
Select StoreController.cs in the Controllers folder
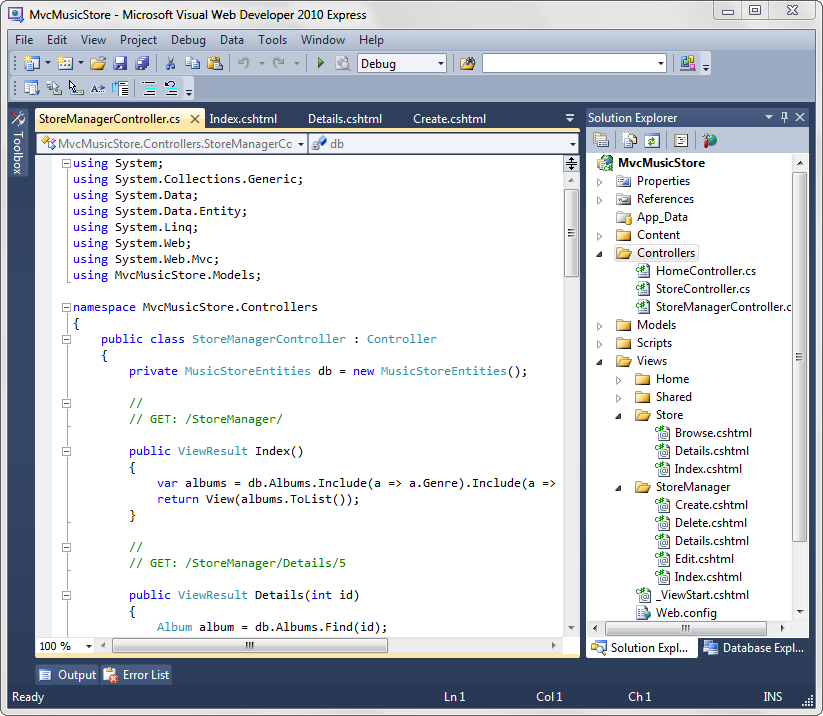[702, 289]
